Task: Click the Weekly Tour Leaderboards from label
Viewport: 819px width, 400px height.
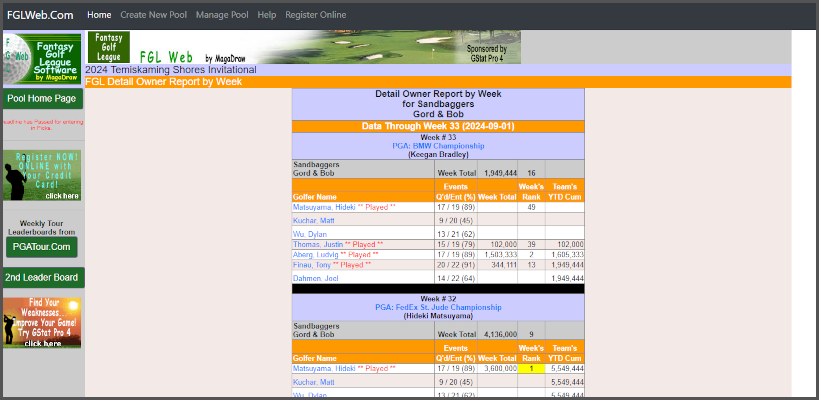Action: [x=42, y=228]
